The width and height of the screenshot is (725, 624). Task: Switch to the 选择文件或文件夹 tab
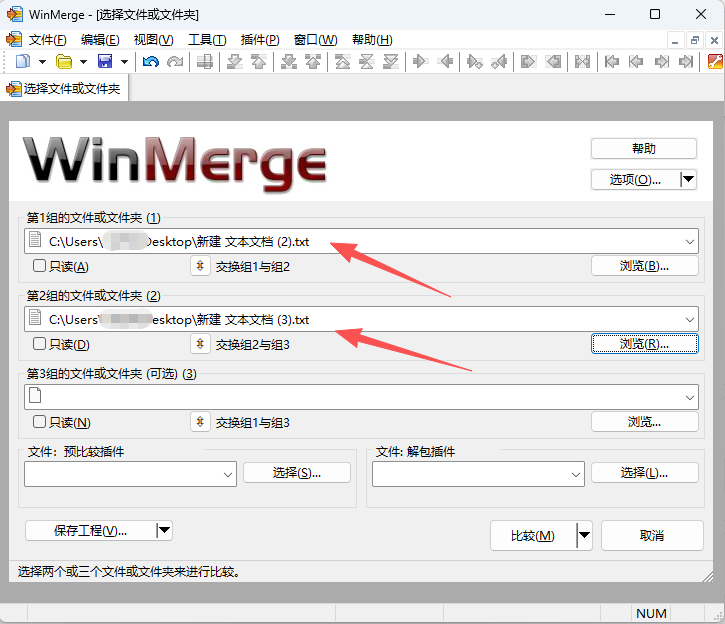tap(66, 88)
